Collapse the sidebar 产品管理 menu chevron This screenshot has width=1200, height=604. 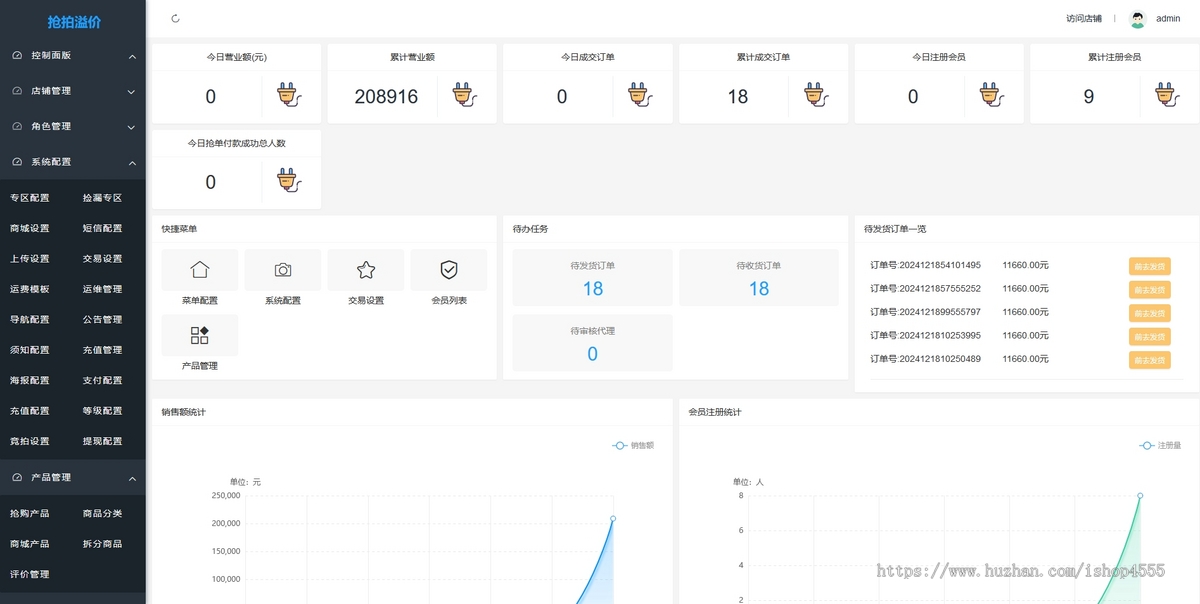coord(132,479)
